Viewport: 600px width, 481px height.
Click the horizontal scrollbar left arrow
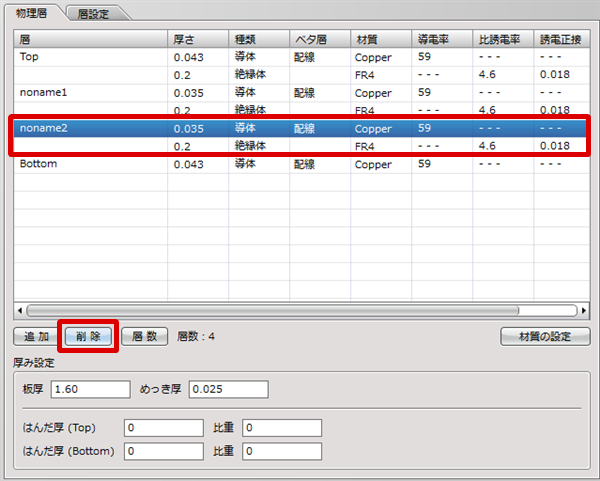pos(20,310)
